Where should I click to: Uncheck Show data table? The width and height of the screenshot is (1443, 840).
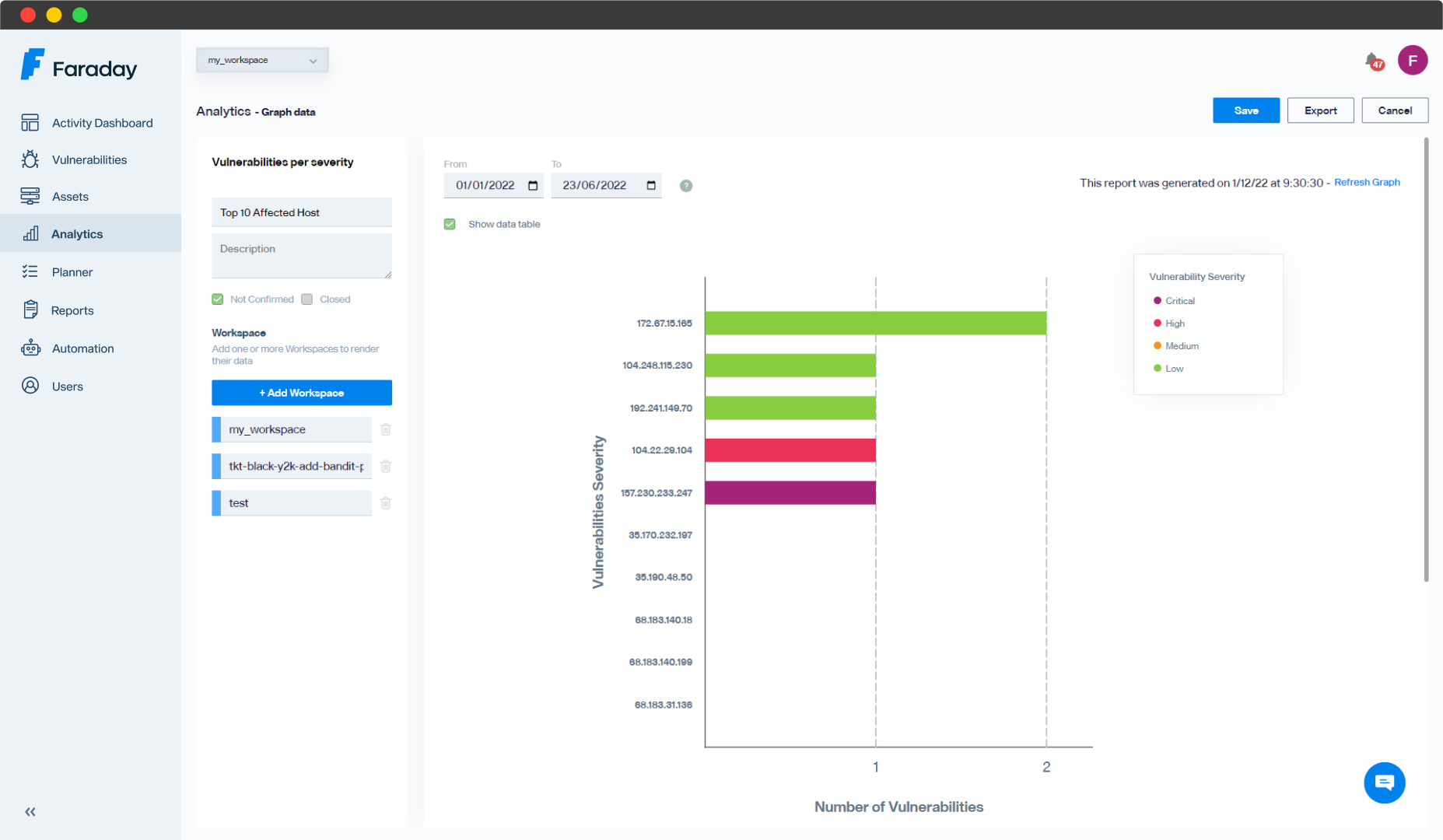point(450,224)
